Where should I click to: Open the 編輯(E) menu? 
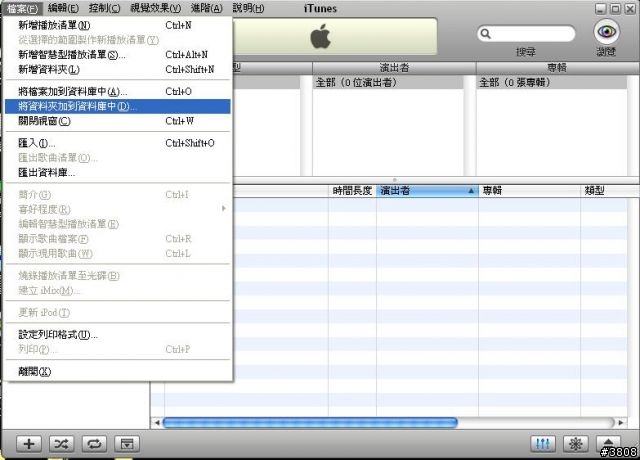click(x=63, y=8)
